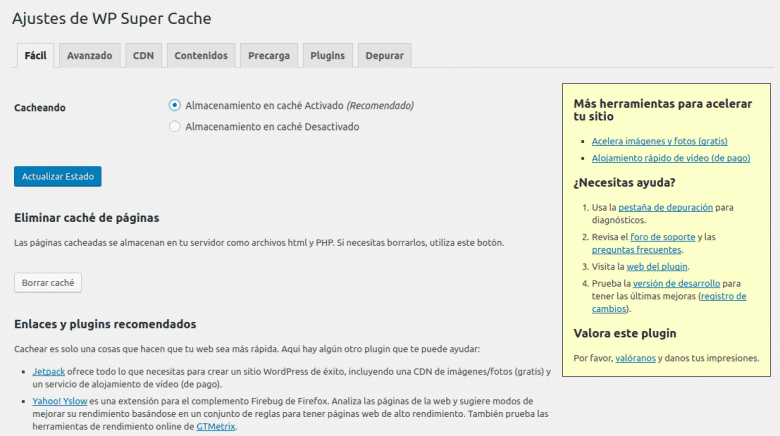
Task: Switch to the Avanzado tab
Action: pos(90,55)
